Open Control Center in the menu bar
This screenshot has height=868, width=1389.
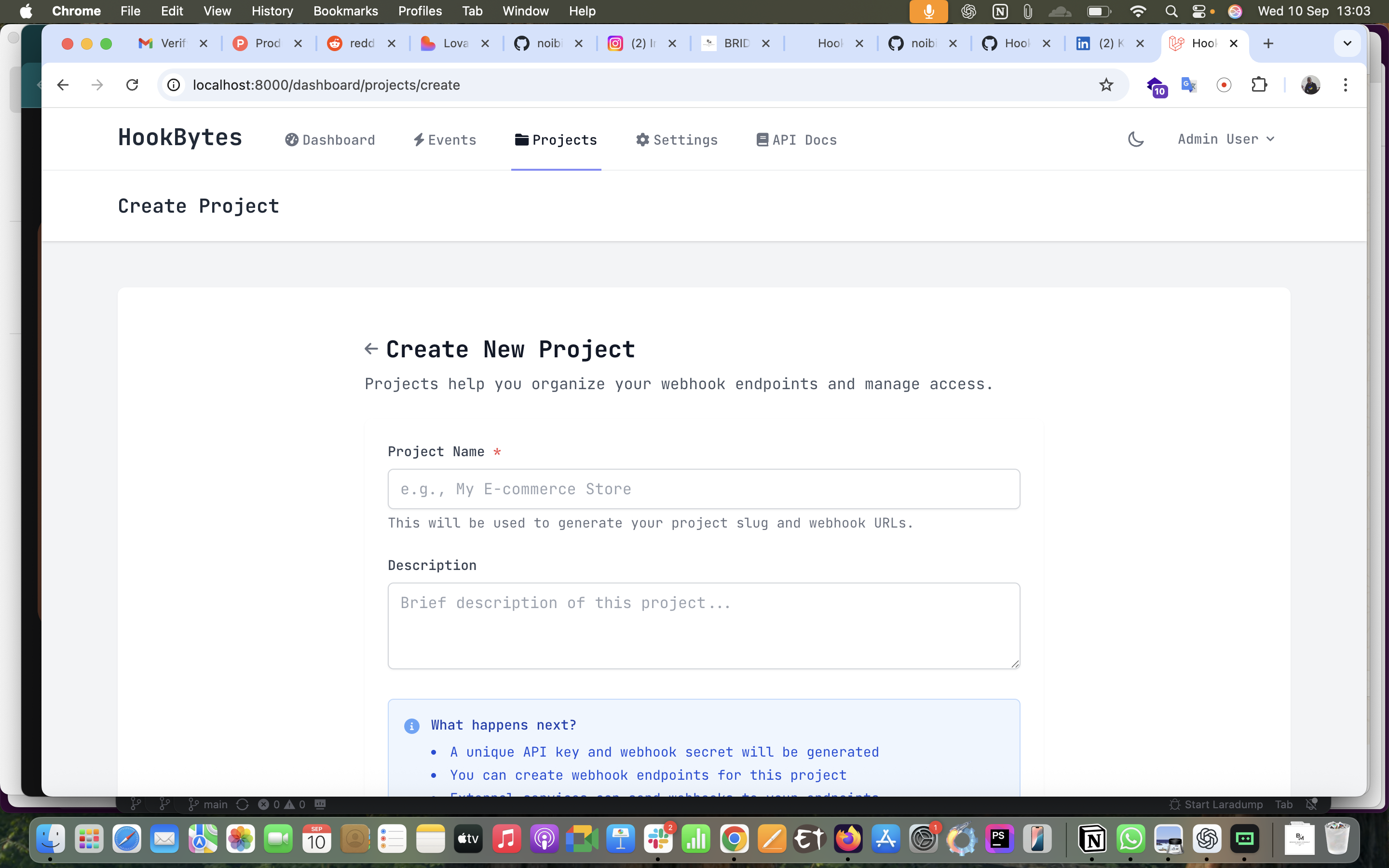pos(1198,11)
